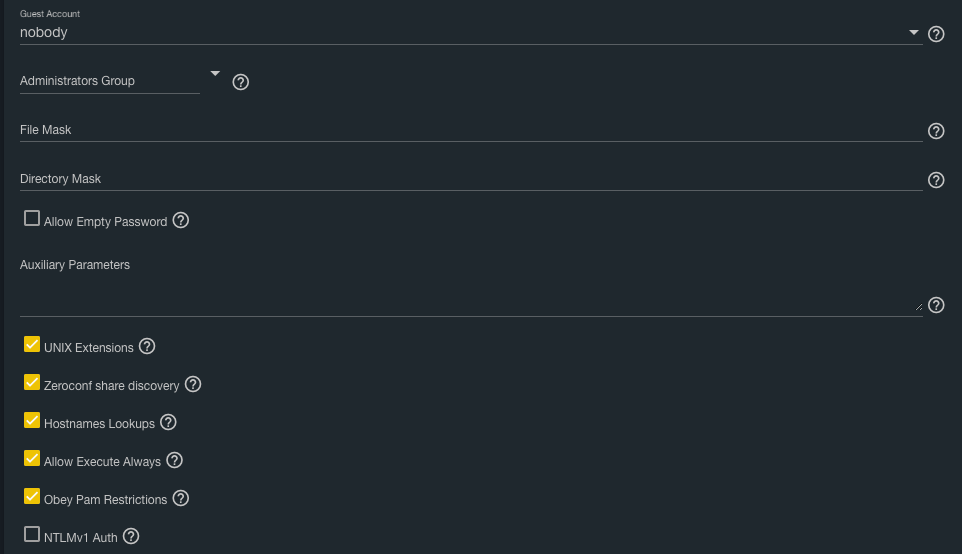
Task: Click into the File Mask field
Action: [470, 130]
